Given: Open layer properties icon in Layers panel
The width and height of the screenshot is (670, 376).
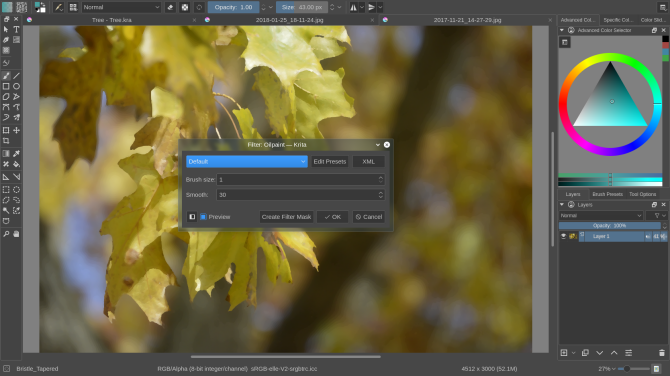Looking at the screenshot, I should coord(629,353).
